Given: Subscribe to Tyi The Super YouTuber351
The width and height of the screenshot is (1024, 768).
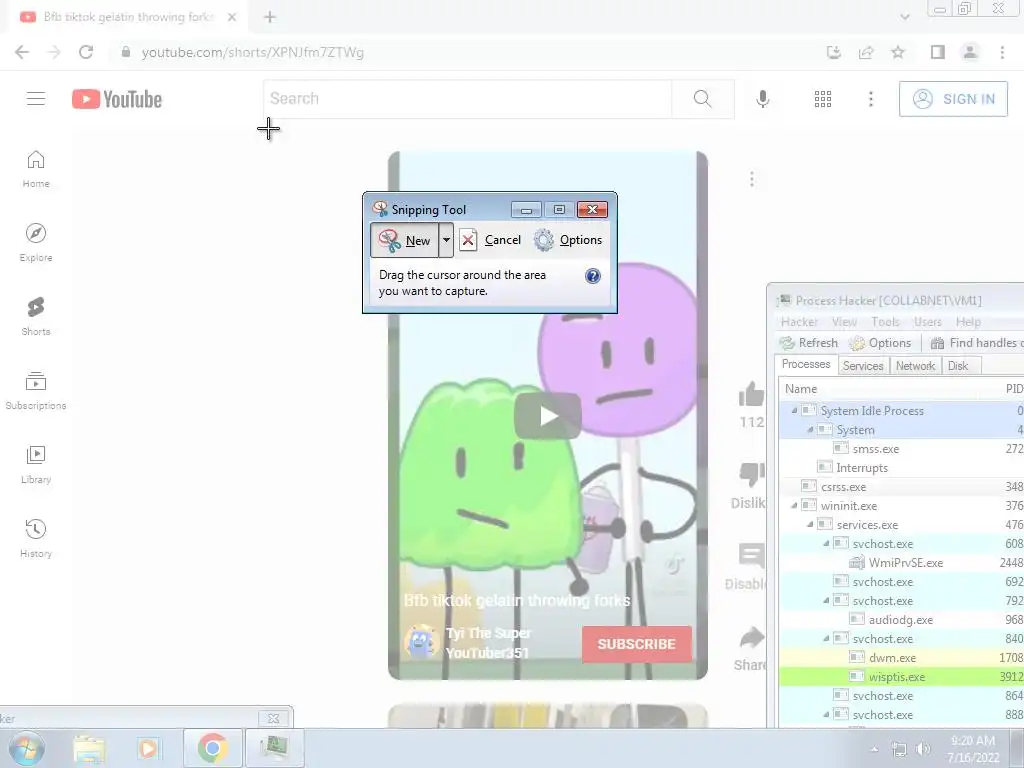Looking at the screenshot, I should (637, 644).
